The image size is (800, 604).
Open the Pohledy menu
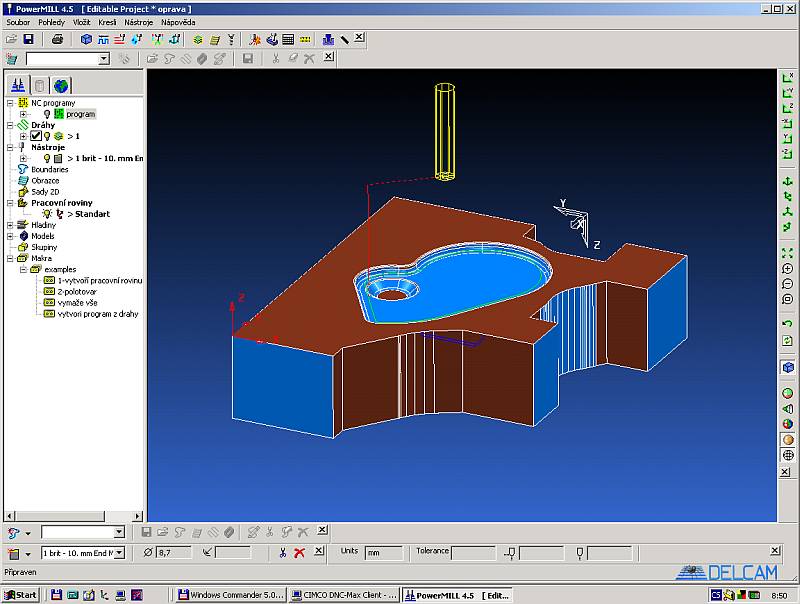pyautogui.click(x=52, y=22)
